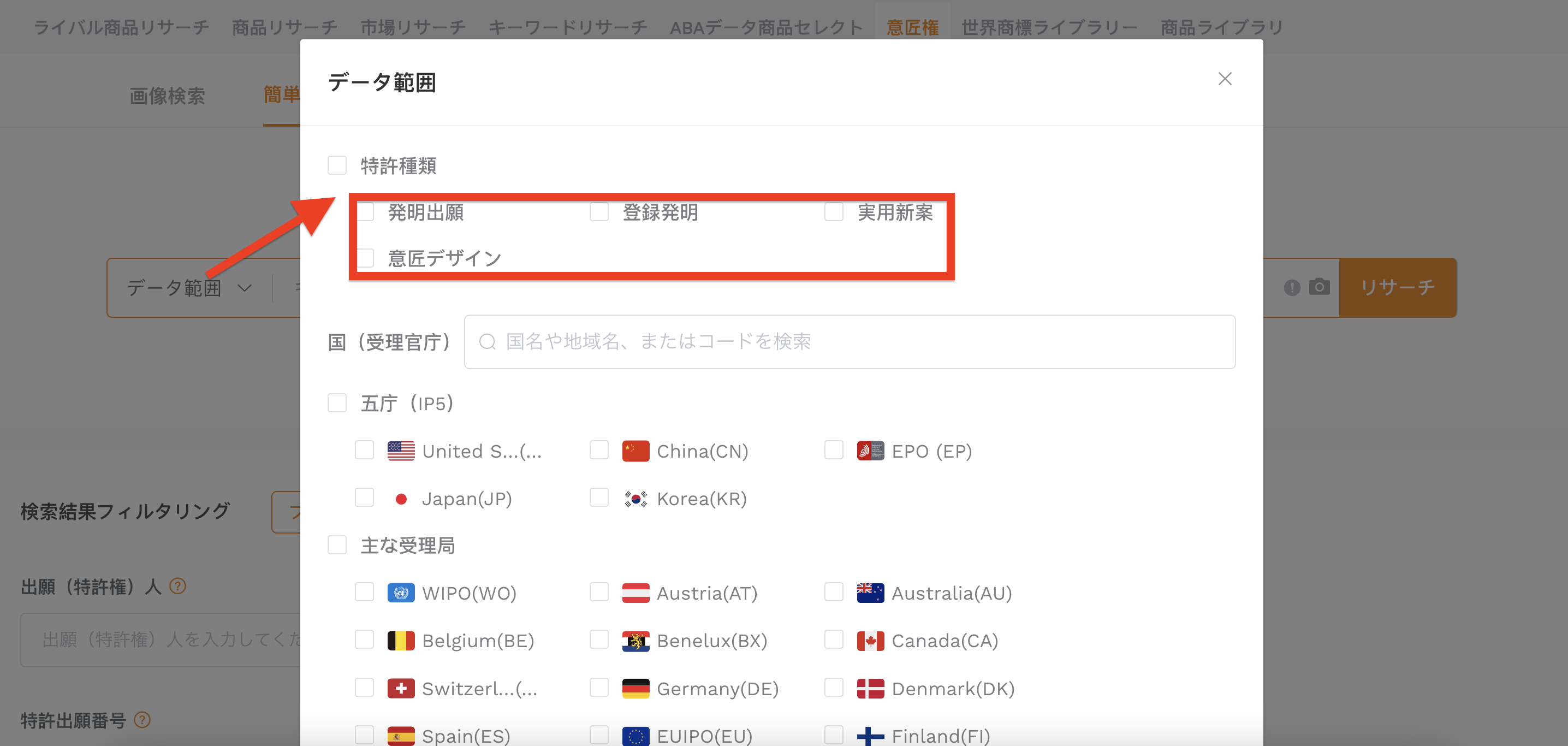Screen dimensions: 1568x746
Task: Click the United States flag icon
Action: 401,451
